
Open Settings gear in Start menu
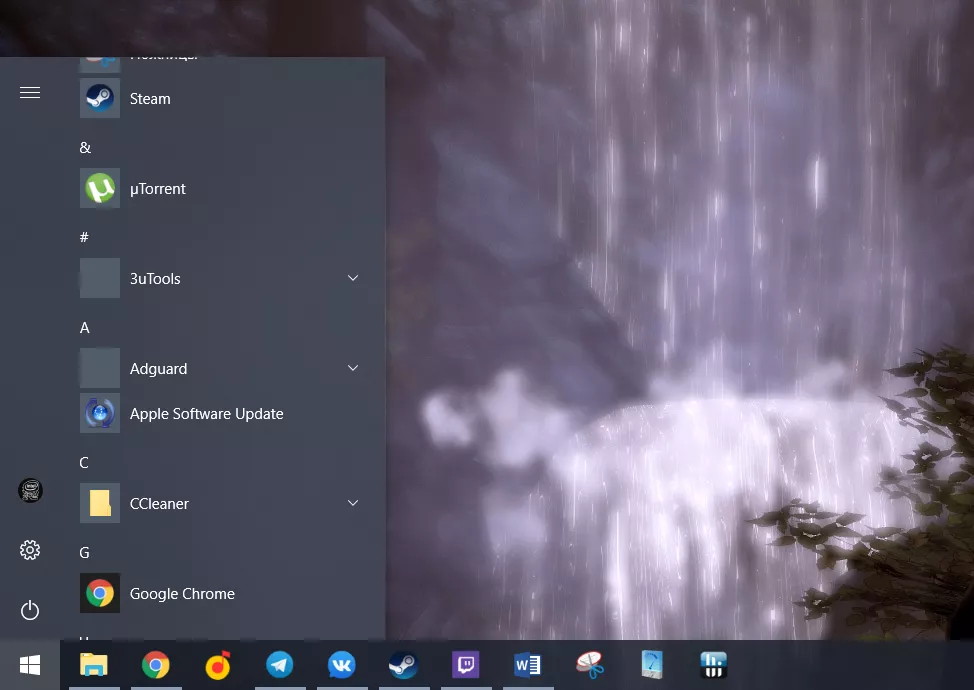pyautogui.click(x=30, y=550)
